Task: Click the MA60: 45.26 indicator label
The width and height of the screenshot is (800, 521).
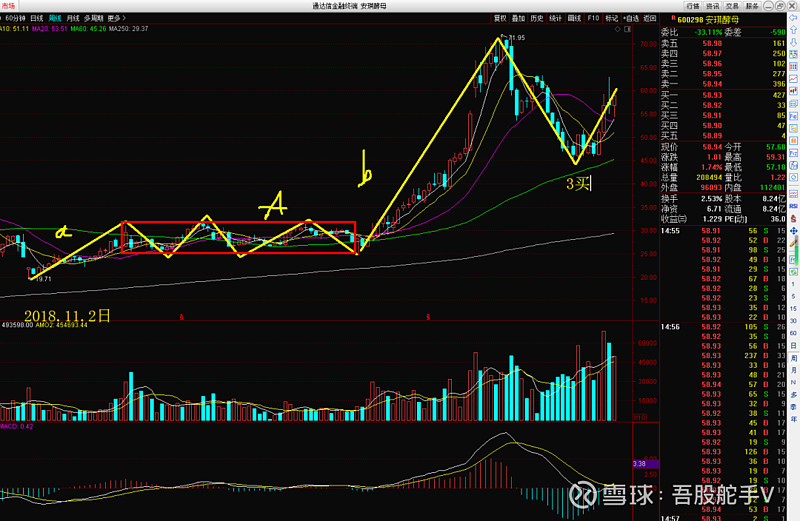Action: click(88, 29)
